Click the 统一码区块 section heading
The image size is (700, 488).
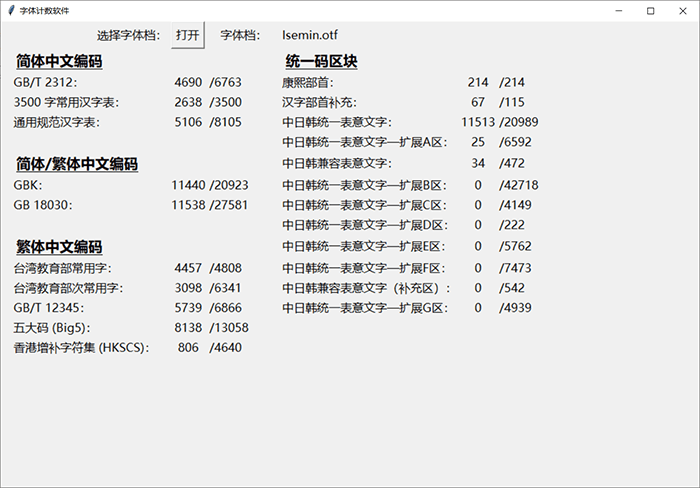(x=322, y=62)
